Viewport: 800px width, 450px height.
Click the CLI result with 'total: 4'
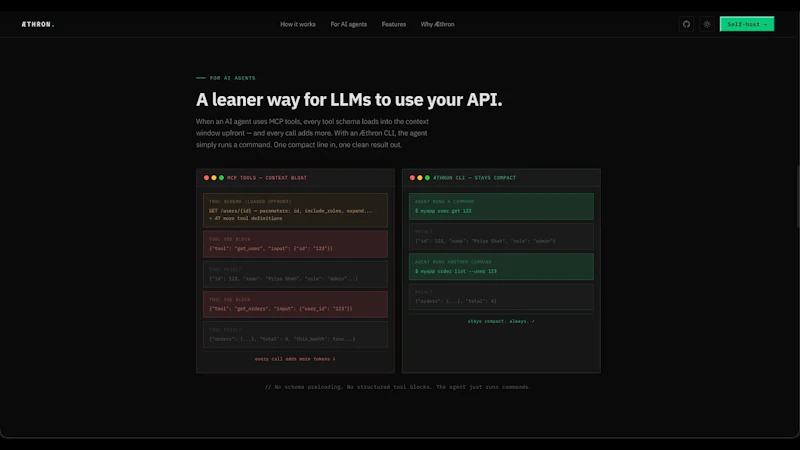tap(501, 296)
